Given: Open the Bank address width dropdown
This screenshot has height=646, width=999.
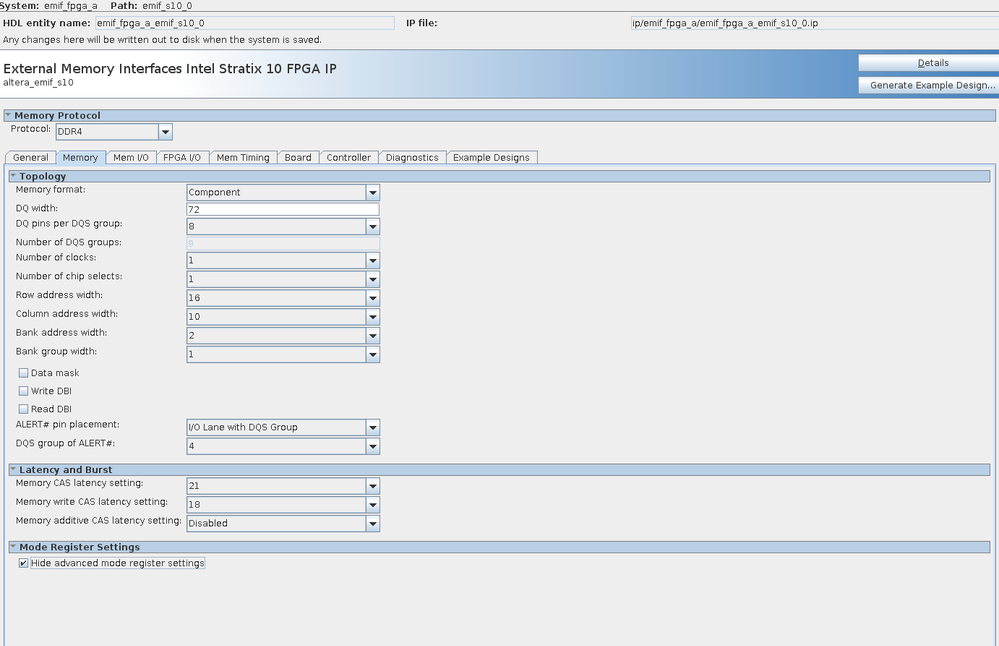Looking at the screenshot, I should point(373,335).
